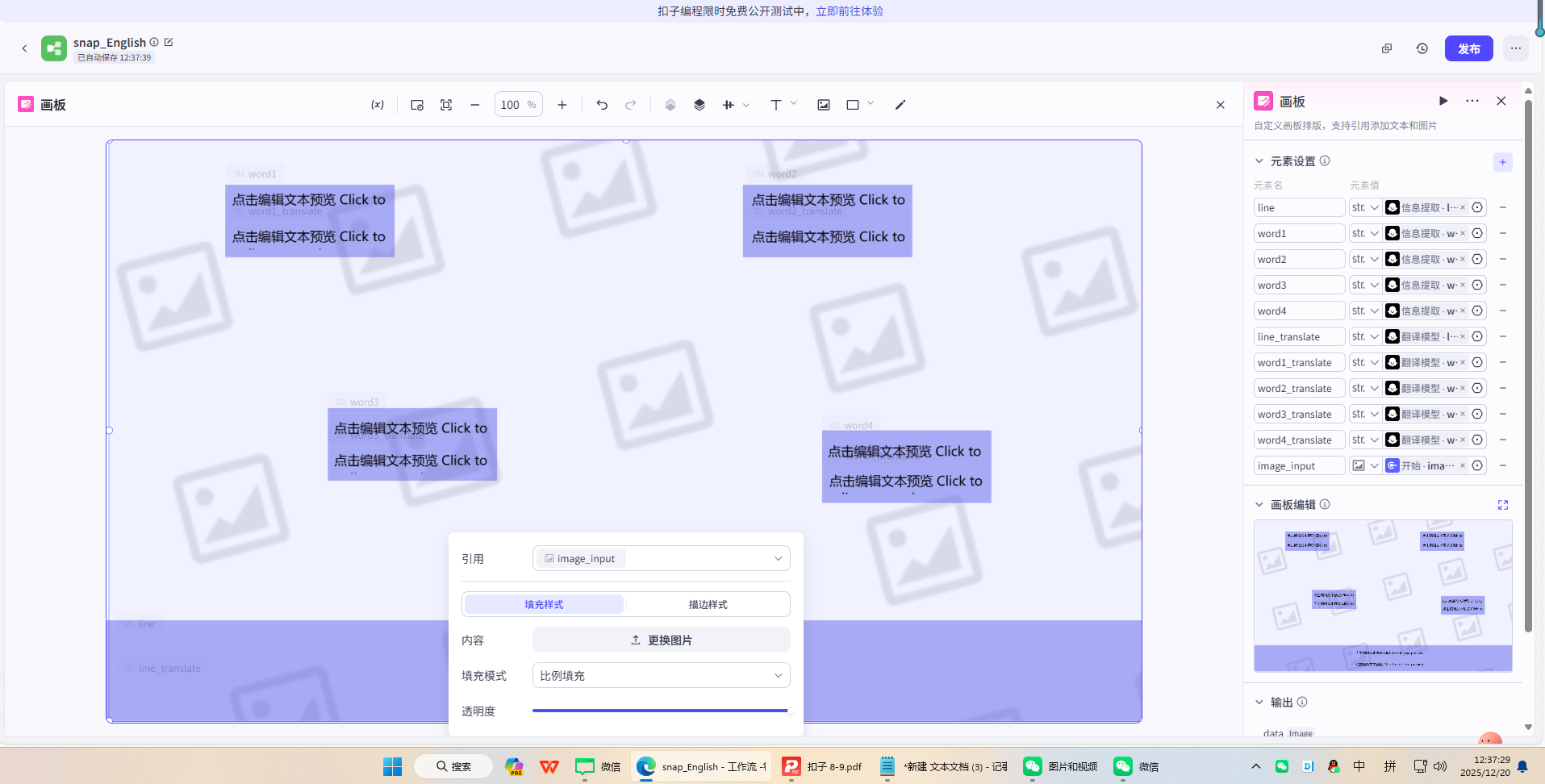Undo the last canvas action
The height and width of the screenshot is (784, 1545).
[602, 105]
